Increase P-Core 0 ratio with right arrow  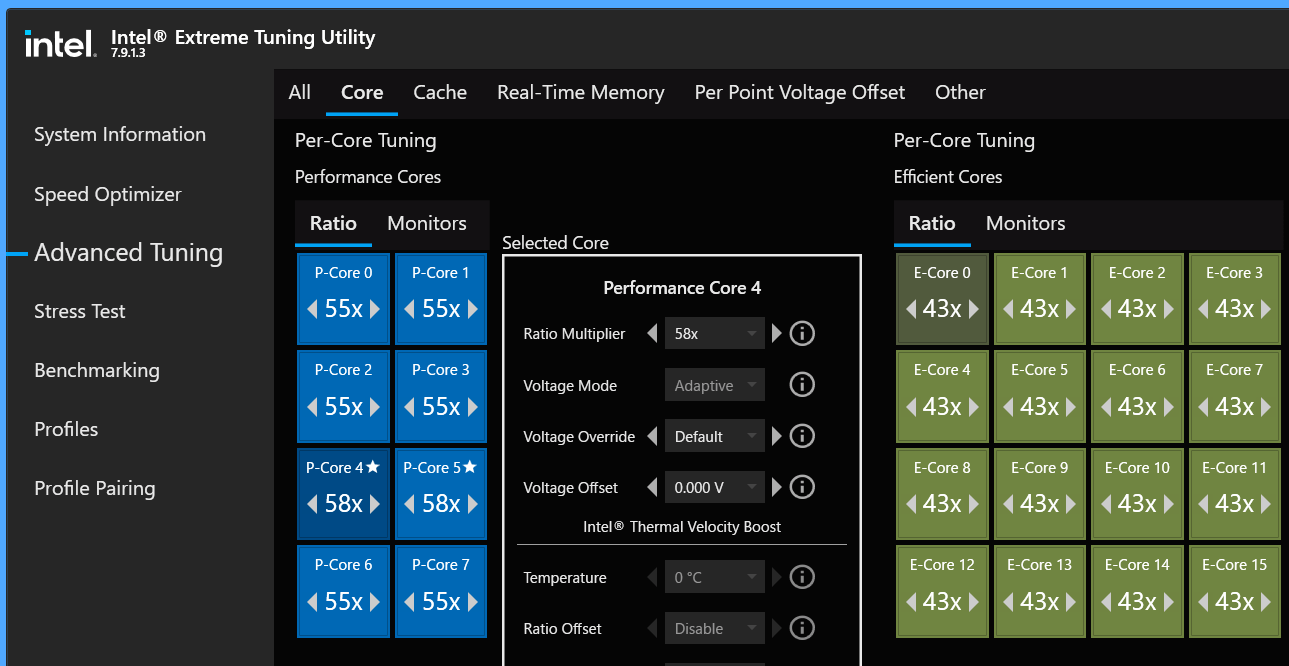pyautogui.click(x=375, y=309)
